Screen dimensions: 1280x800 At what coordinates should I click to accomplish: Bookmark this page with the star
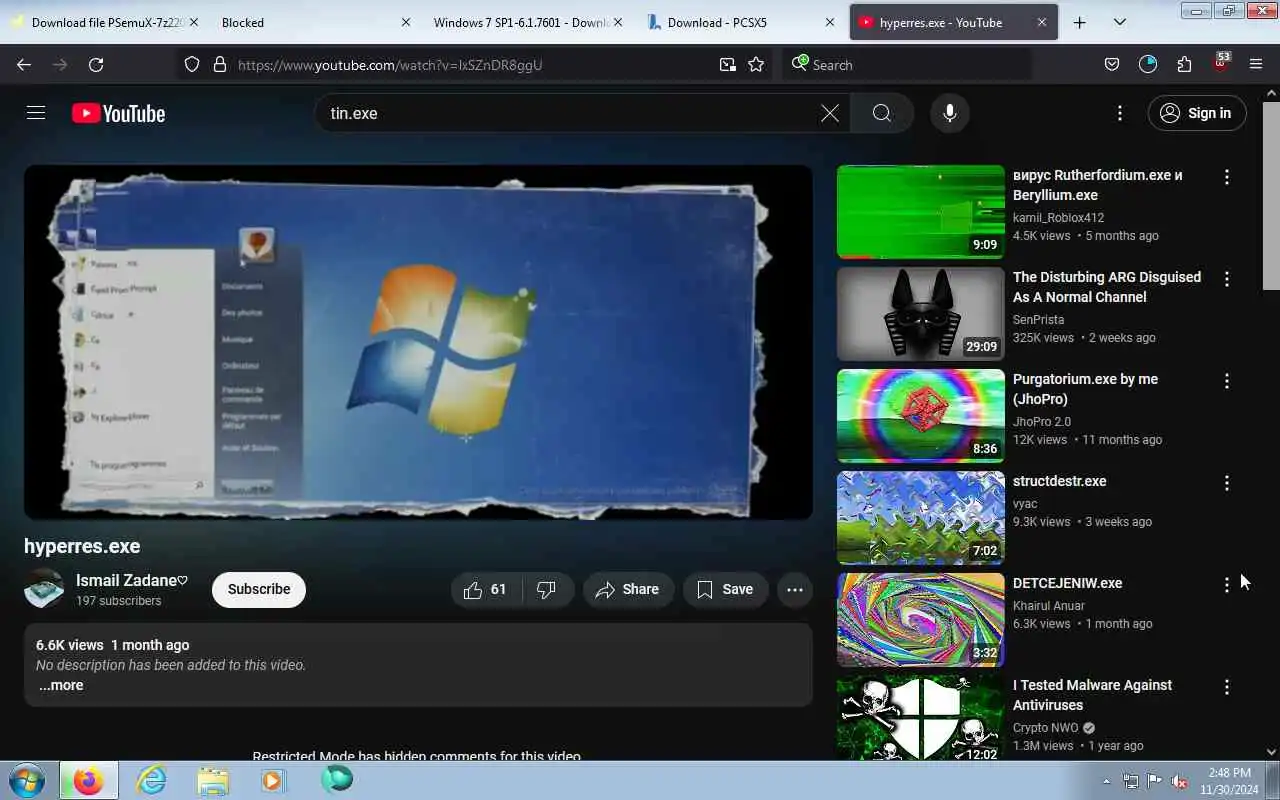point(756,64)
